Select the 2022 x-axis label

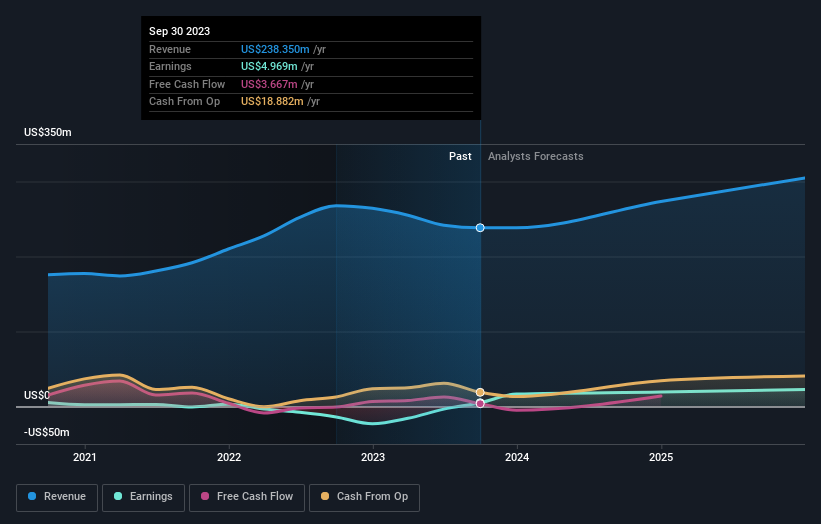tap(229, 457)
